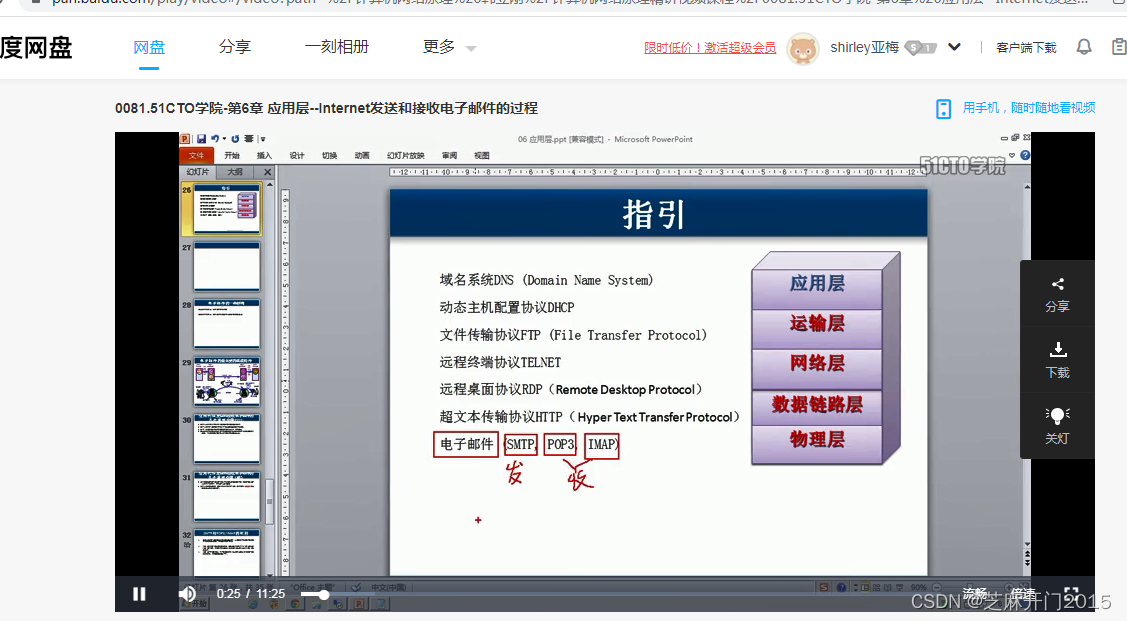Click the thumbnail pane scroll-up arrow
Viewport: 1127px width, 621px height.
click(x=270, y=185)
